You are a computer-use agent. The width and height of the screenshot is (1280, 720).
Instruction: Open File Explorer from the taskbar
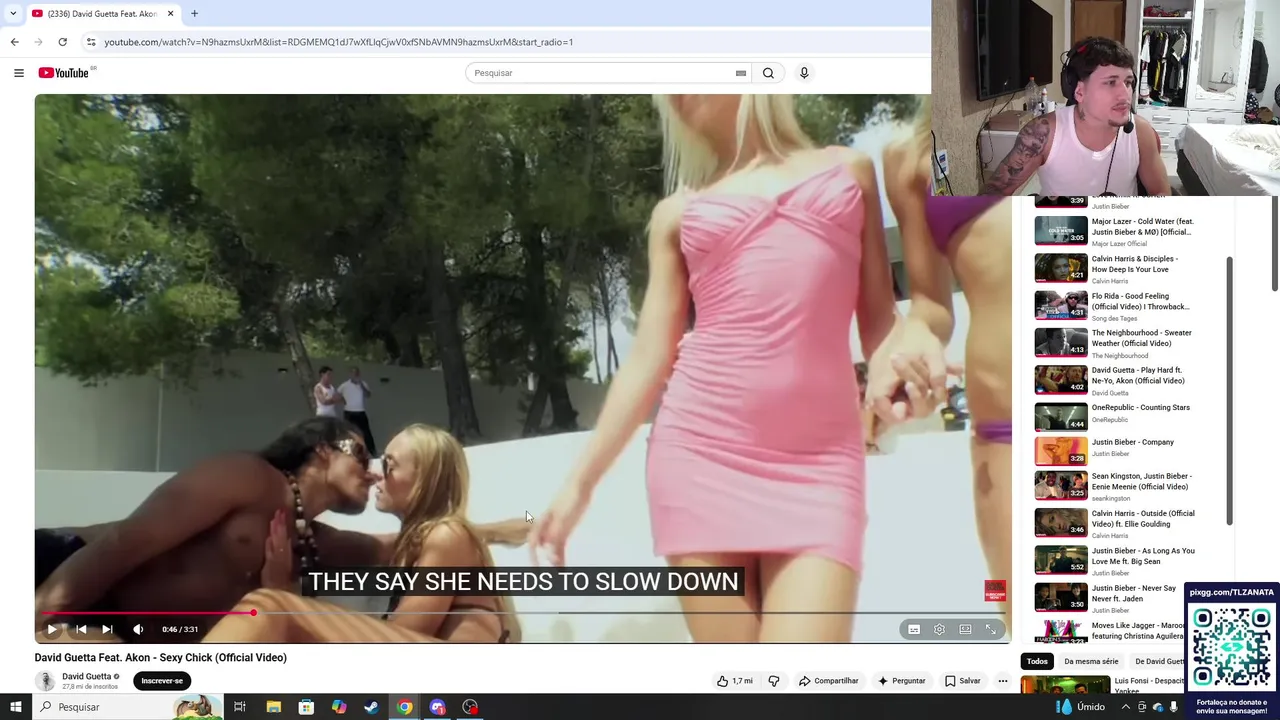[x=273, y=707]
